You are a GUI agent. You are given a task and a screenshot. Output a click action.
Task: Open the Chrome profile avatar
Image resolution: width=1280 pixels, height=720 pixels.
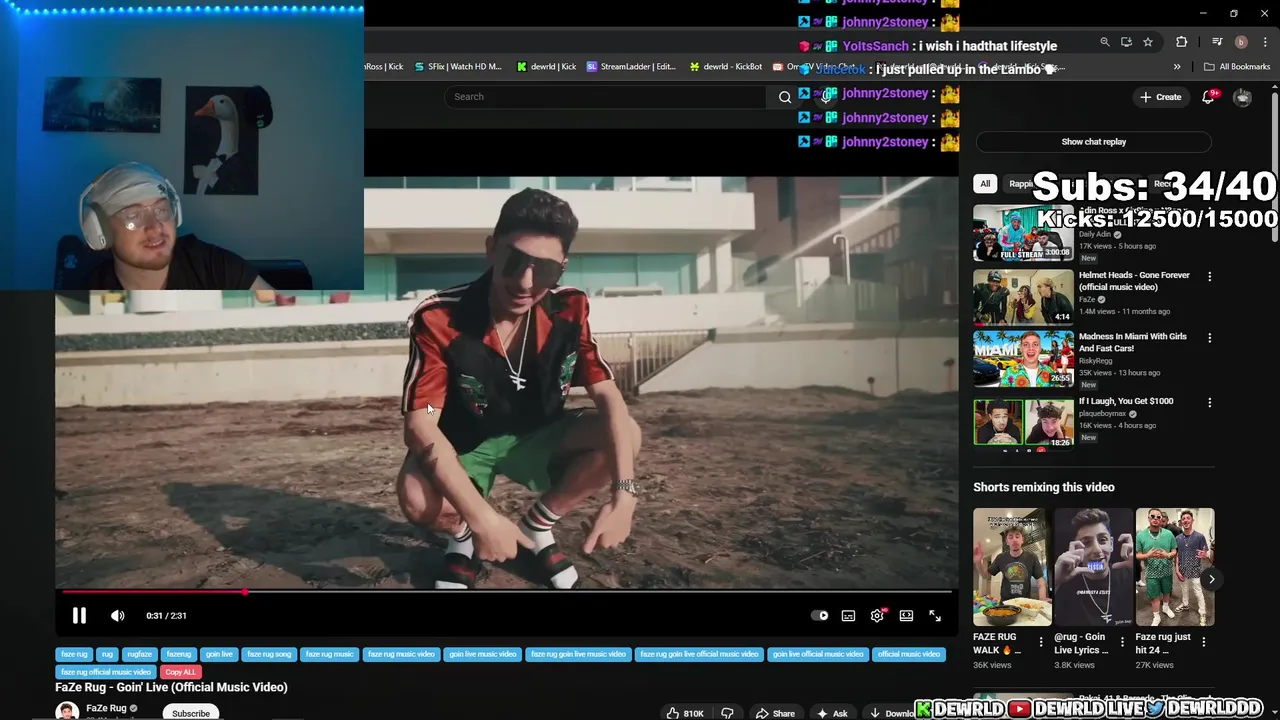[x=1241, y=42]
